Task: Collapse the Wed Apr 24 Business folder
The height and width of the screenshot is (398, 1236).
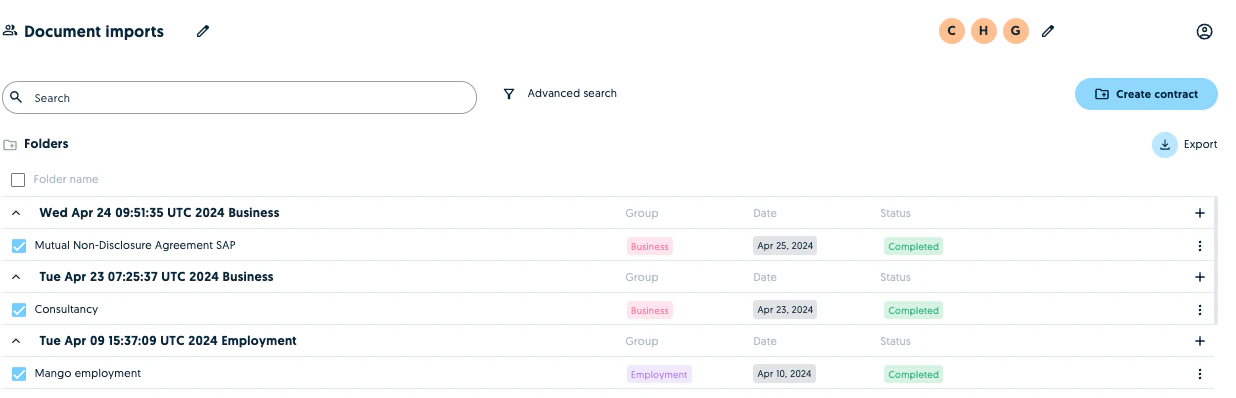Action: point(17,213)
